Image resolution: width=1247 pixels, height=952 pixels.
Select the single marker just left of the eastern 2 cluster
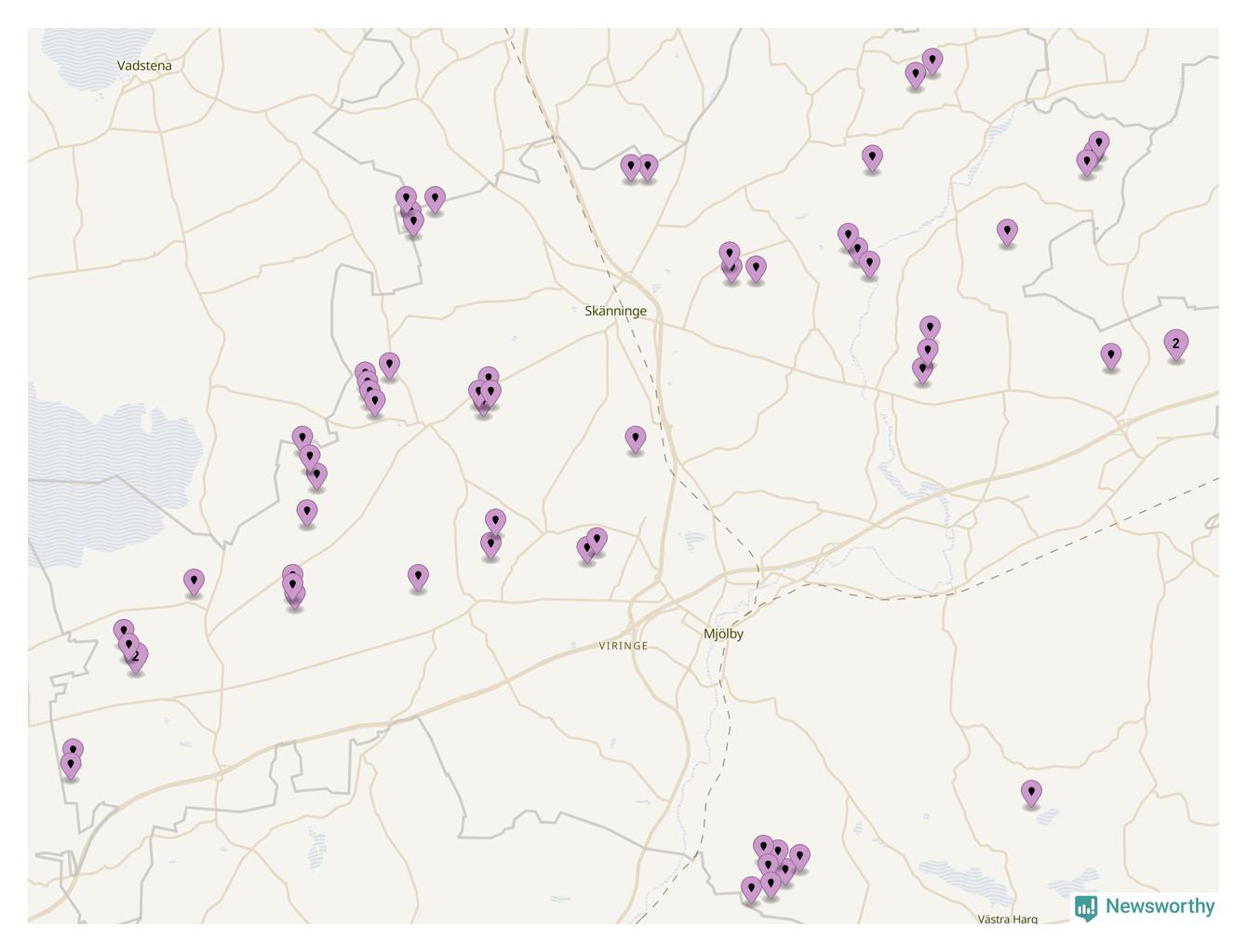(x=1111, y=356)
